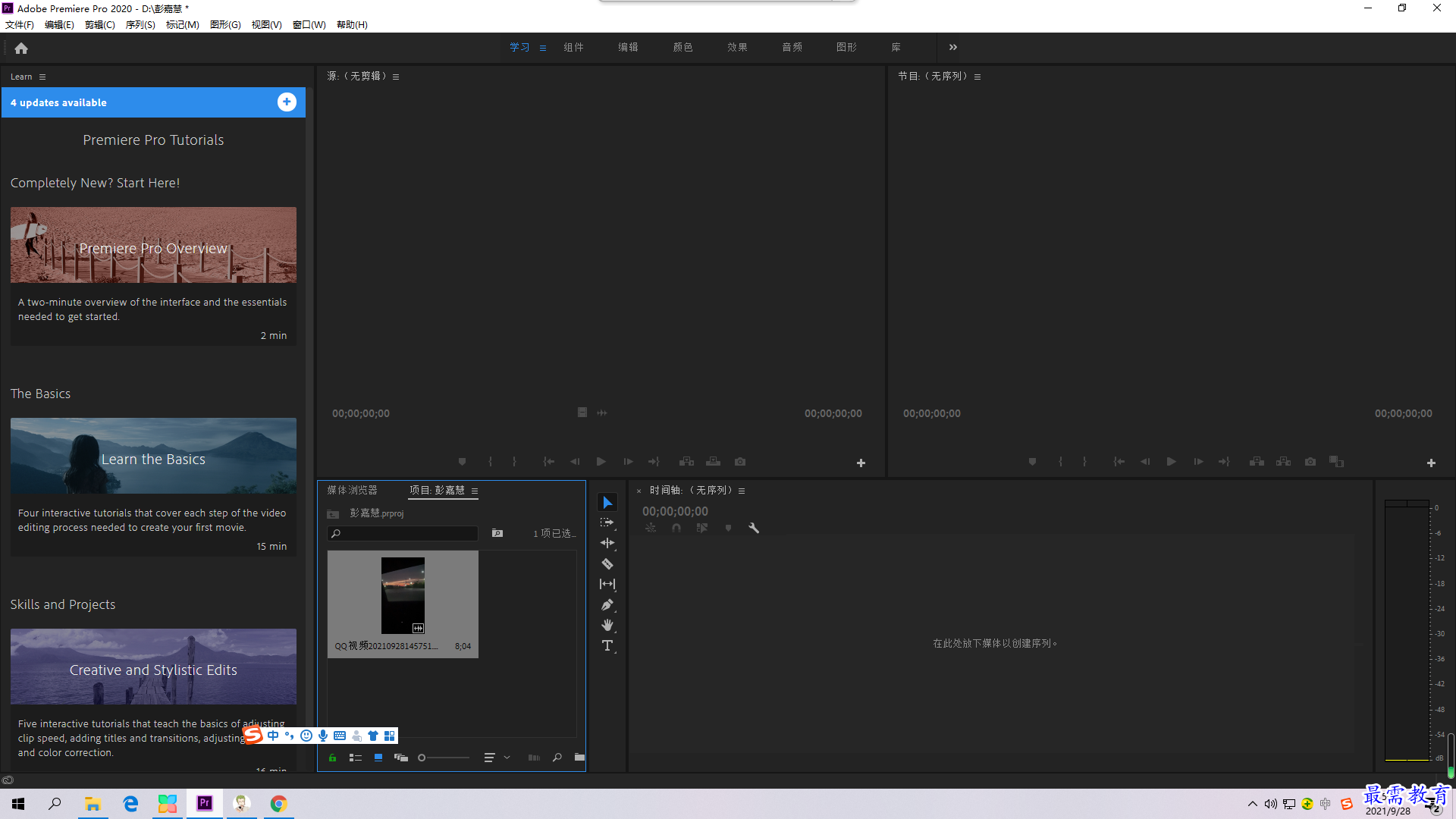Open 项目 panel menu

pos(475,491)
